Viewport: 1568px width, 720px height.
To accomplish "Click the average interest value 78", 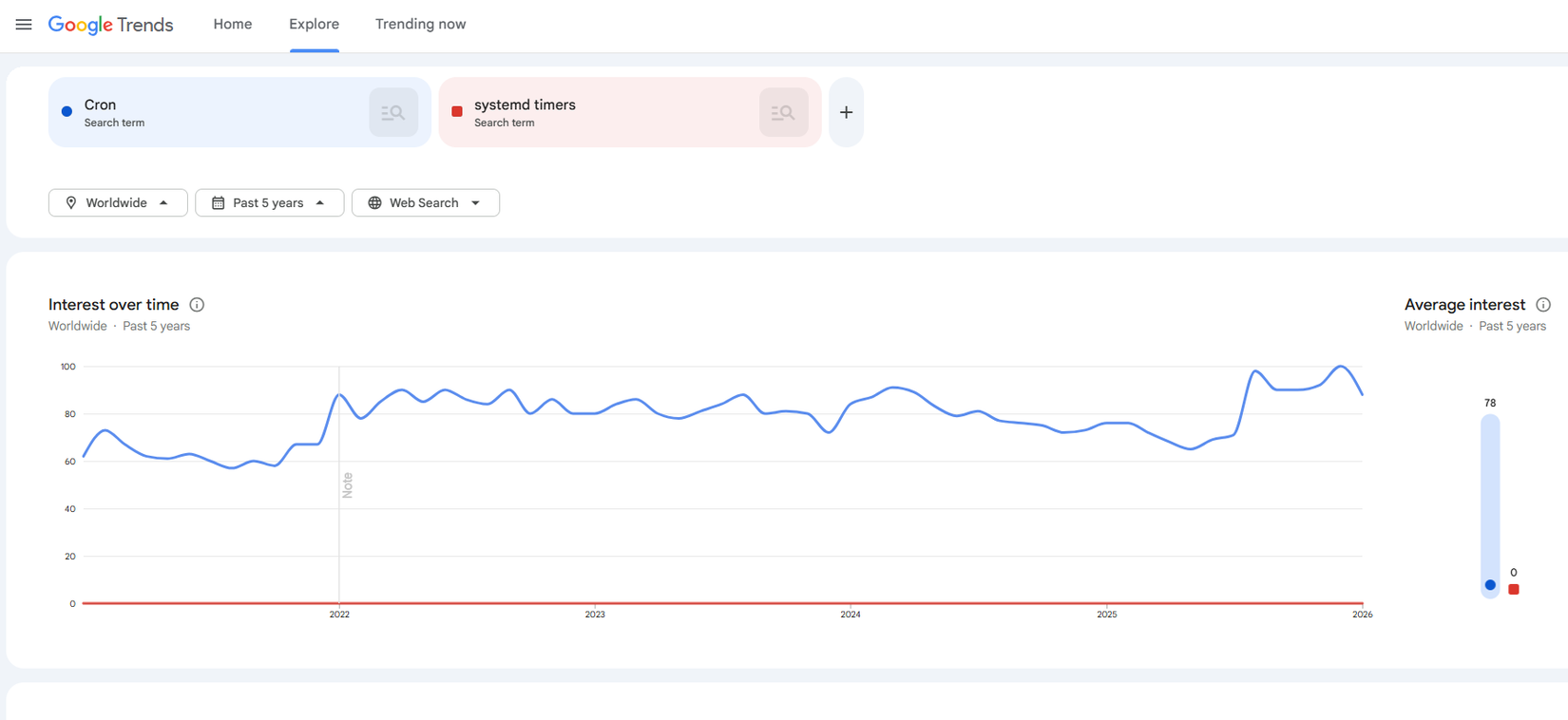I will coord(1490,403).
